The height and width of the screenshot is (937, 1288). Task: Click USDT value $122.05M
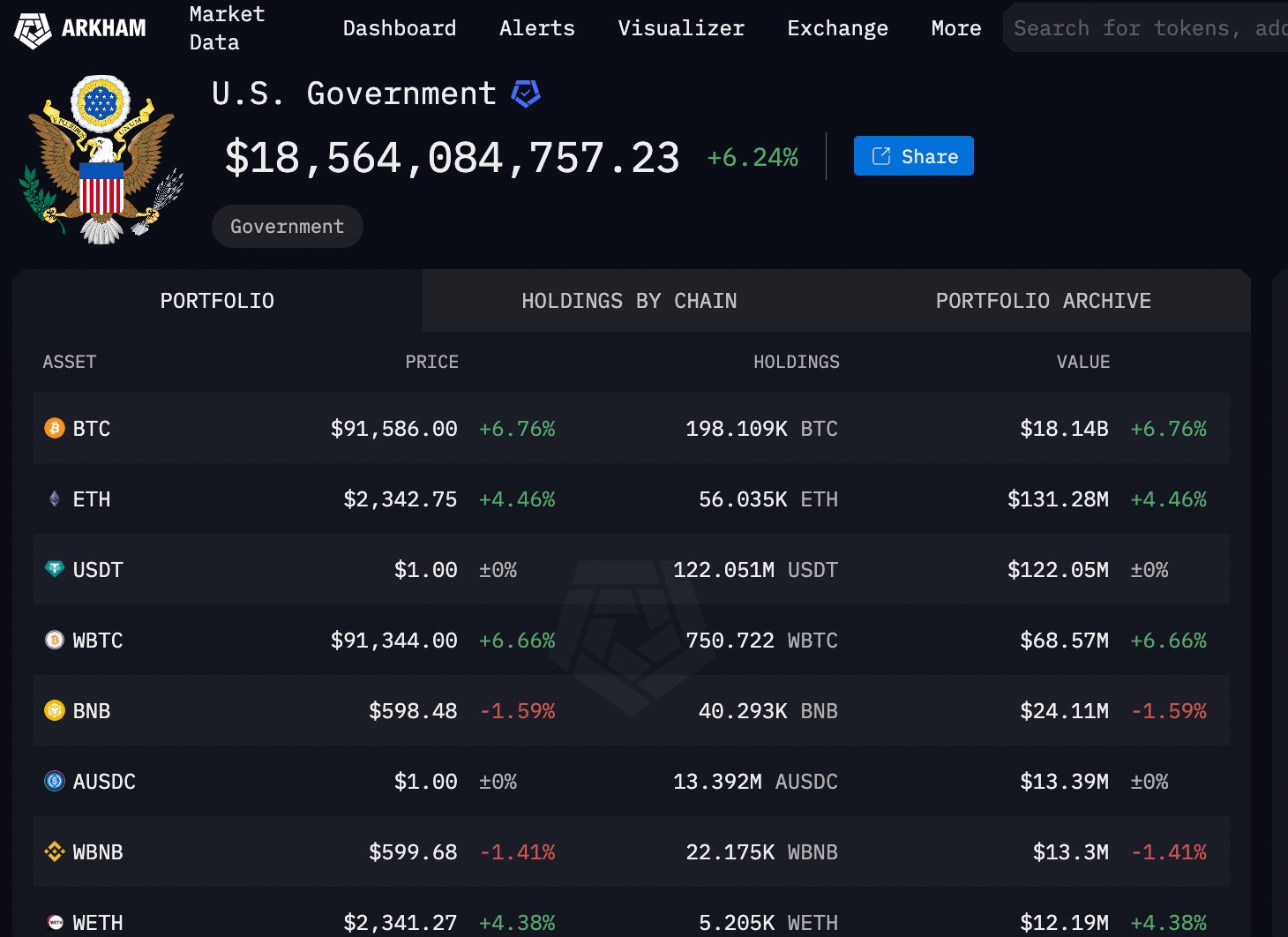(1058, 570)
